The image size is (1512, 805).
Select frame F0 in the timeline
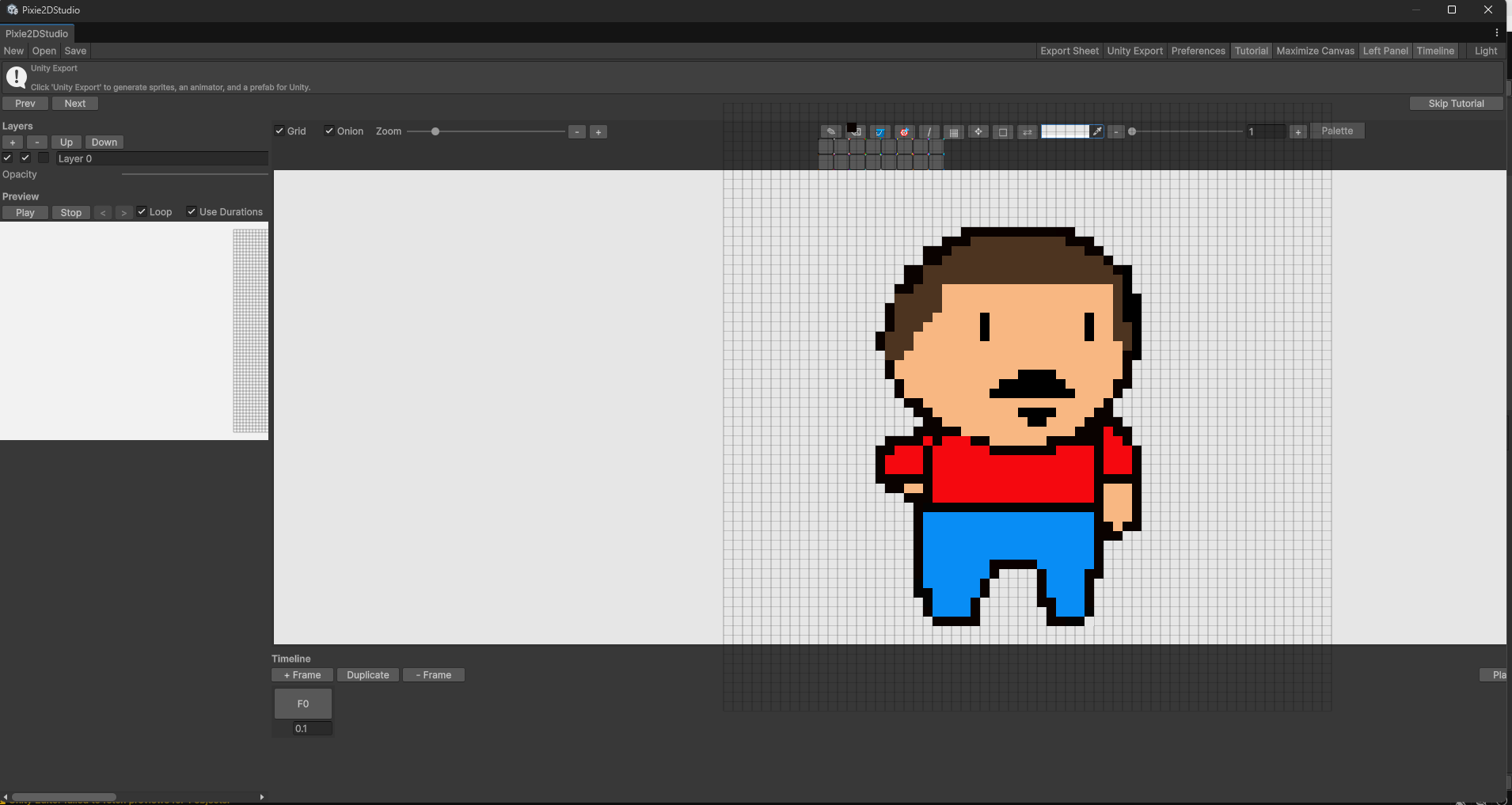pos(303,704)
